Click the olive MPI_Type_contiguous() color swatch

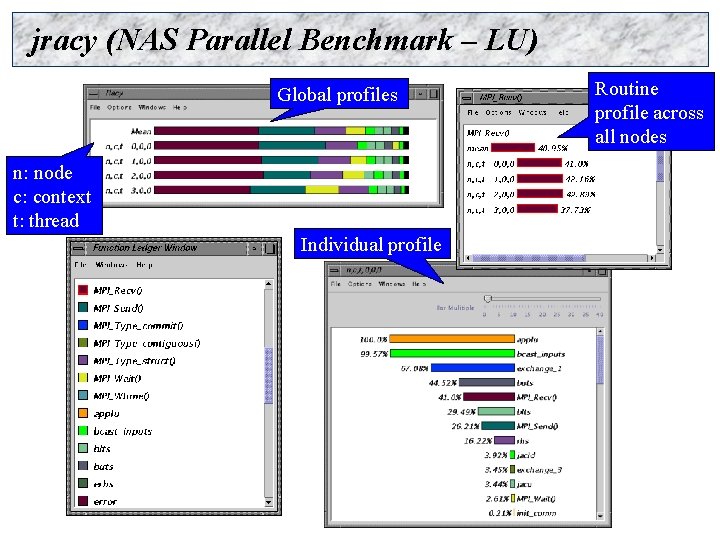coord(83,343)
